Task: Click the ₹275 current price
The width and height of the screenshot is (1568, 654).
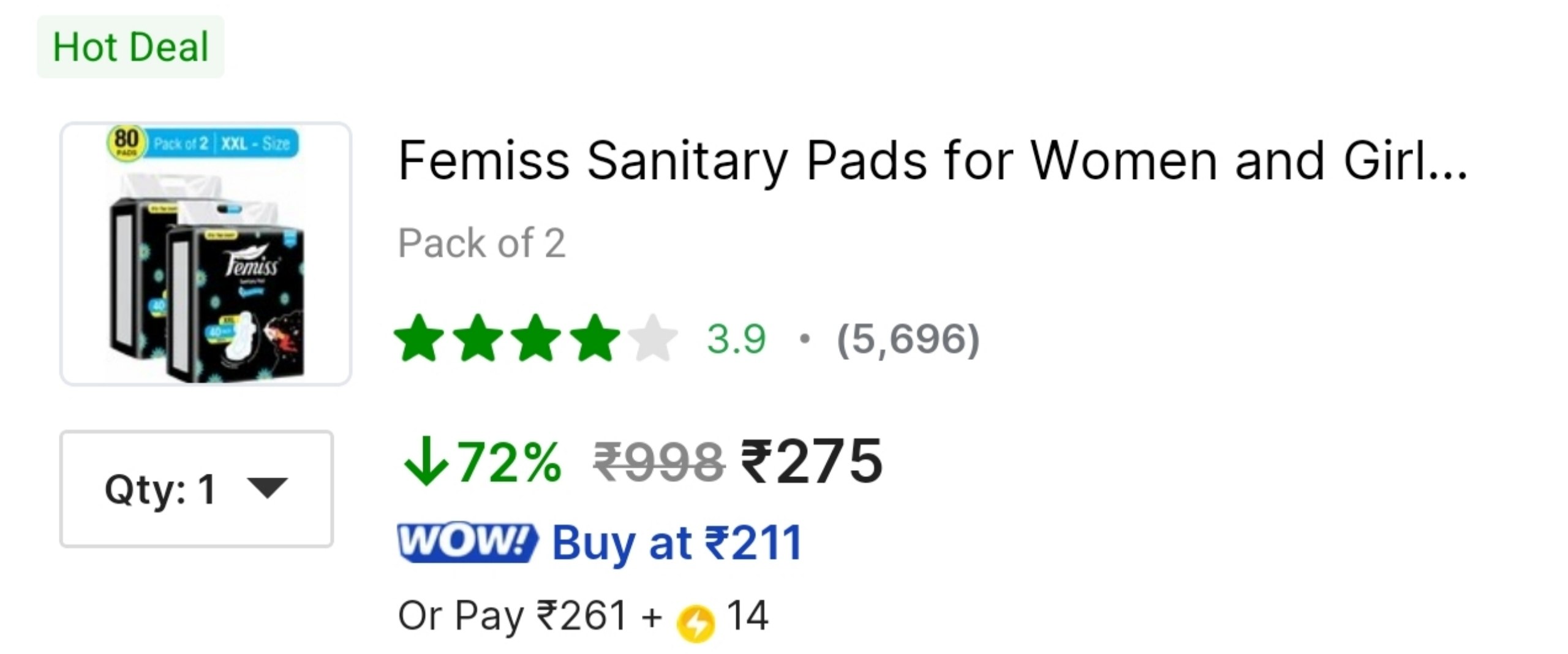Action: (812, 461)
